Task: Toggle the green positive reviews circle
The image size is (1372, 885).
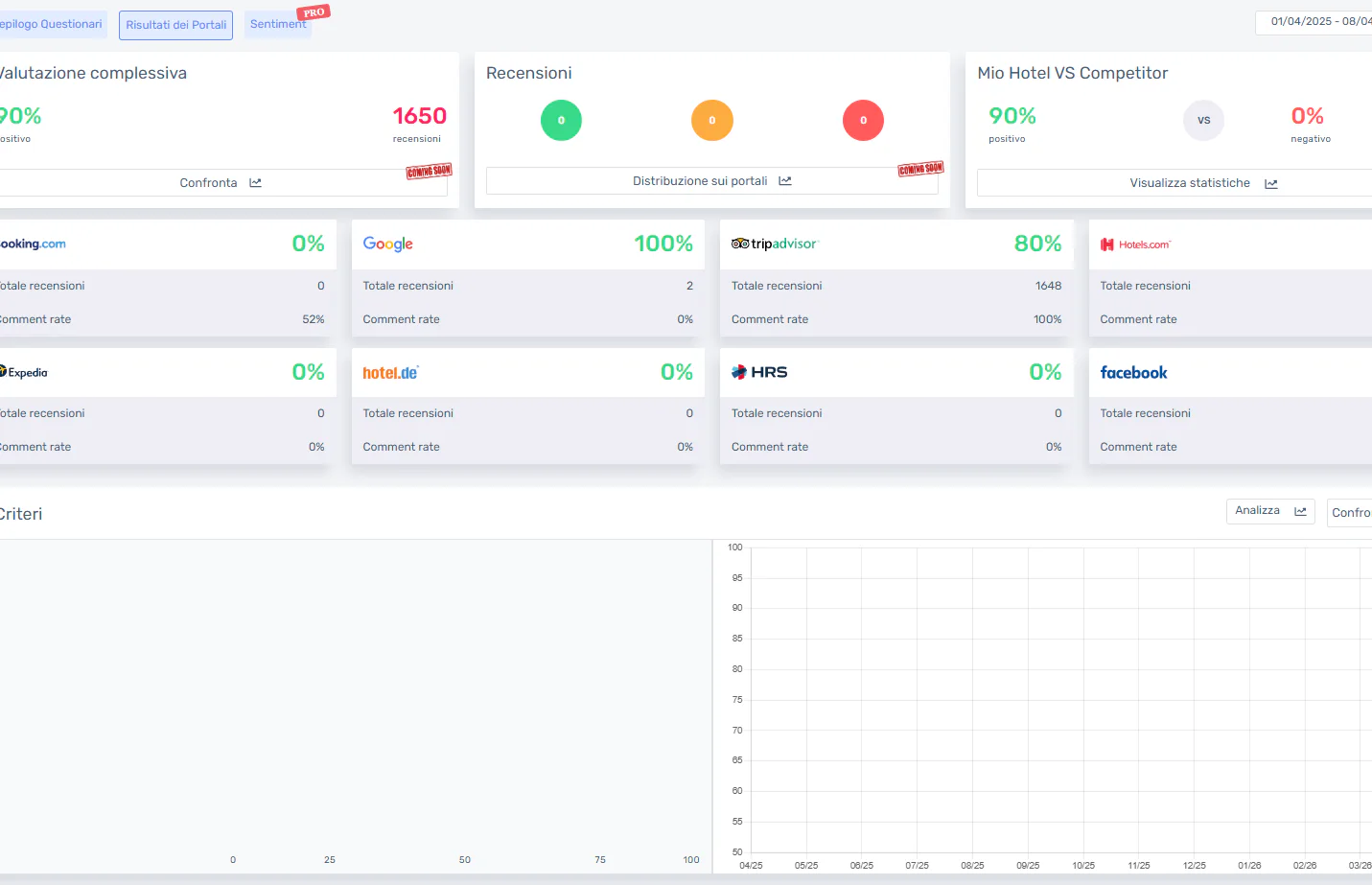Action: click(561, 120)
